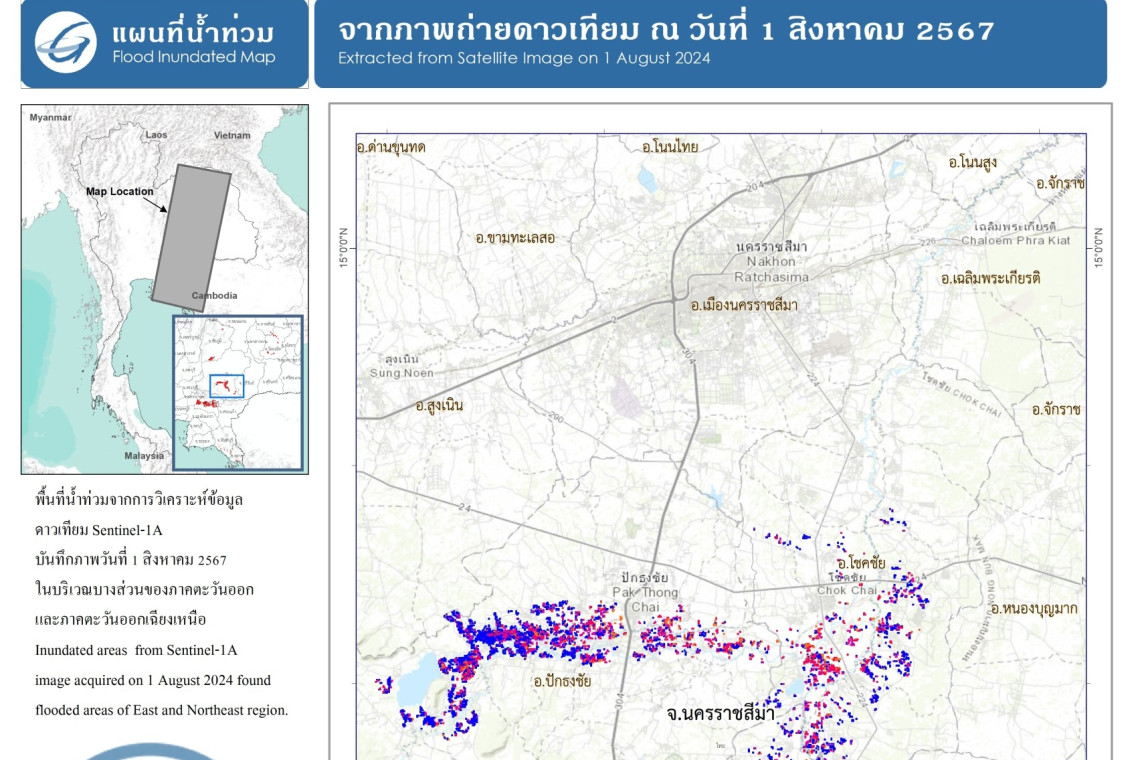Click the 'Inundated areas from Sentinel-1A' description text
The image size is (1140, 760).
pyautogui.click(x=135, y=650)
